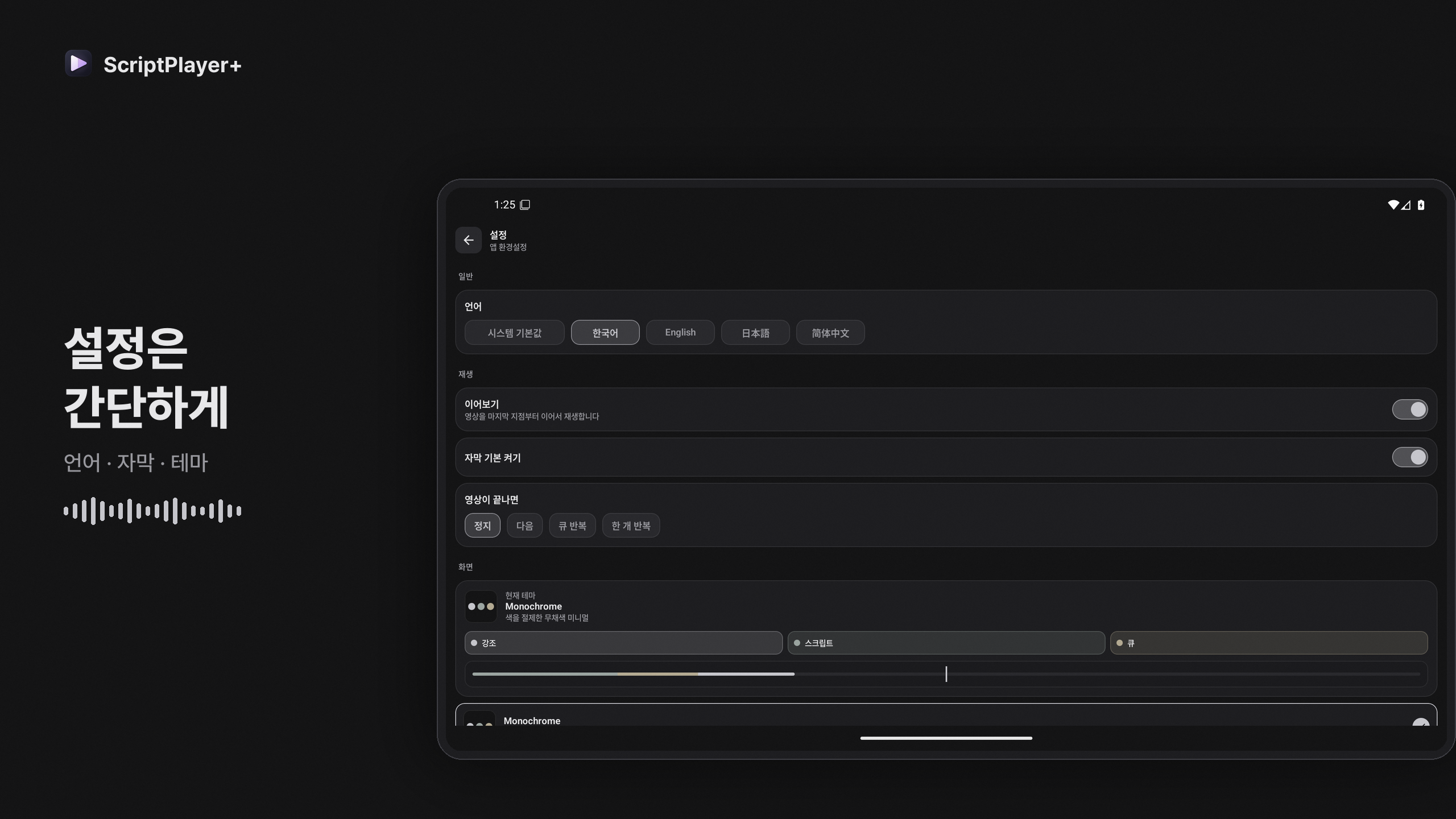Click the 색을 절제한 무채색 미니멀 description
Screen dimensions: 1456x819
point(547,618)
